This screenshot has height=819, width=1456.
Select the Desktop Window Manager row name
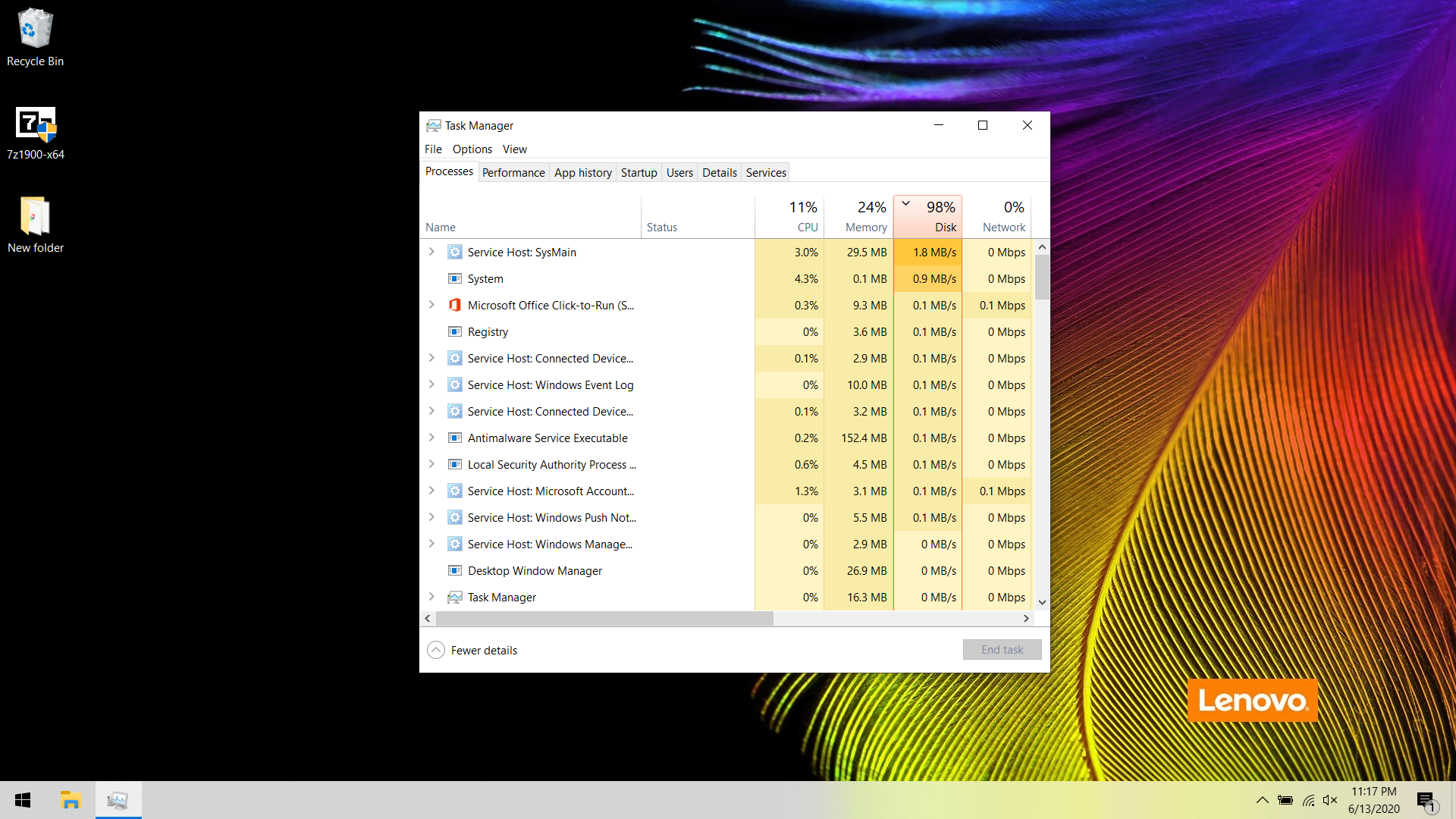point(535,571)
